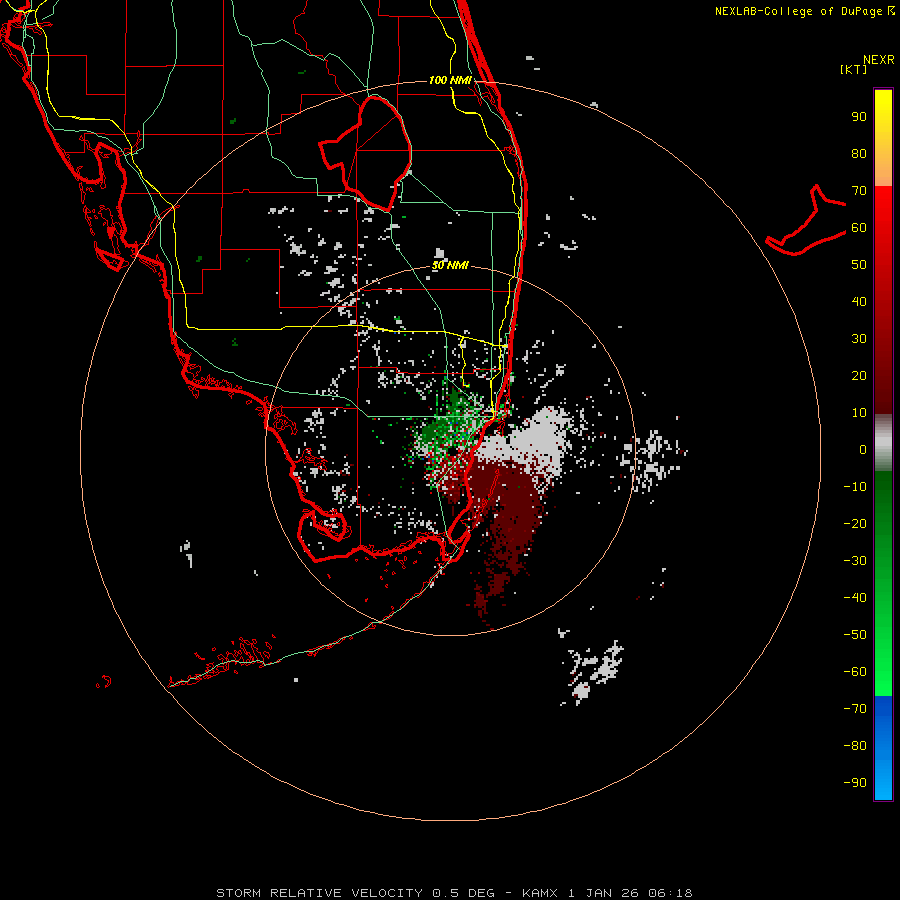The image size is (900, 900).
Task: Click the 40 value on the velocity scale
Action: click(x=859, y=301)
